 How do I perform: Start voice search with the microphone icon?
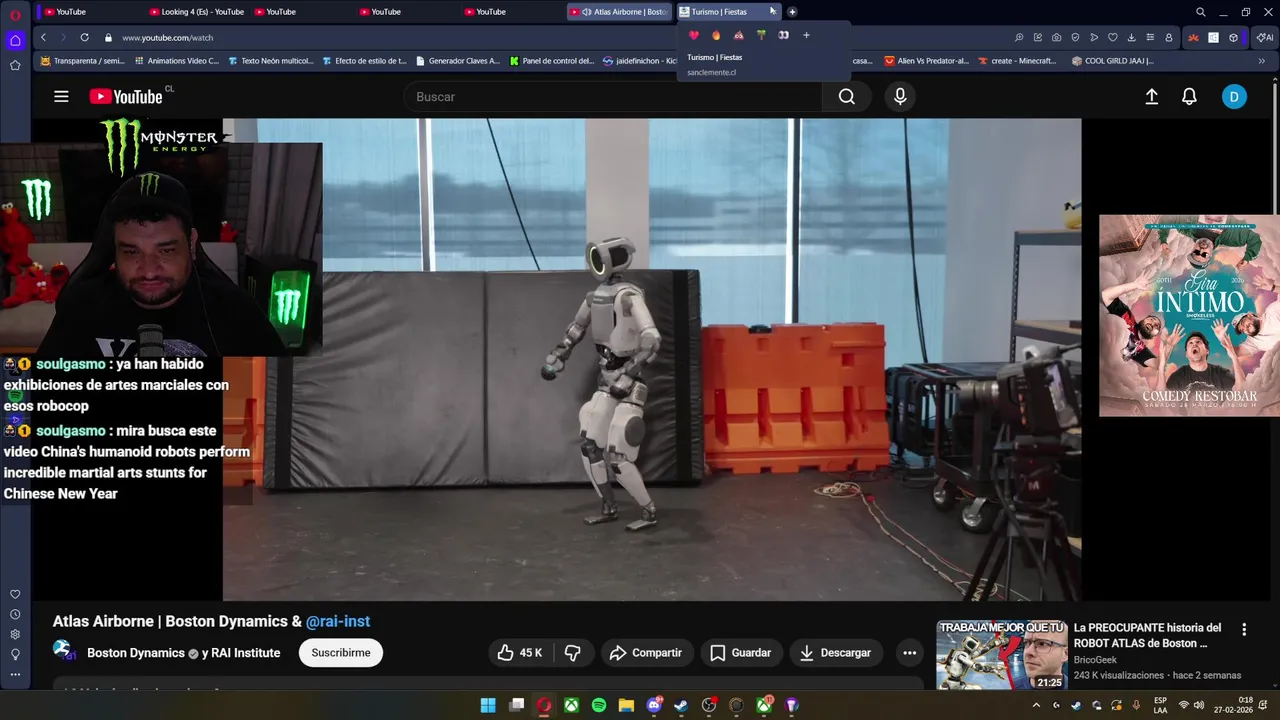(900, 97)
